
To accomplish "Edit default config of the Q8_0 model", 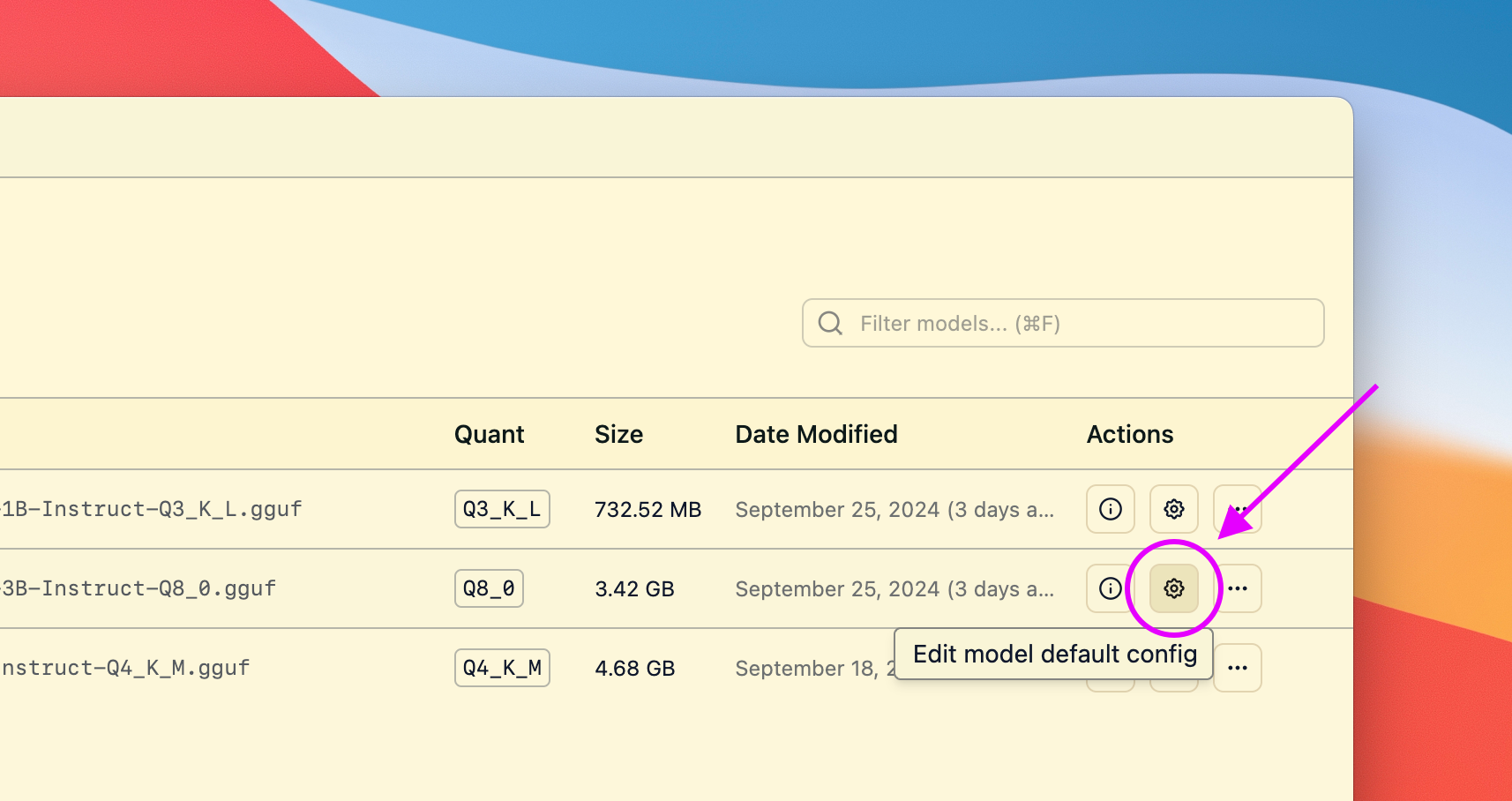I will pyautogui.click(x=1173, y=588).
